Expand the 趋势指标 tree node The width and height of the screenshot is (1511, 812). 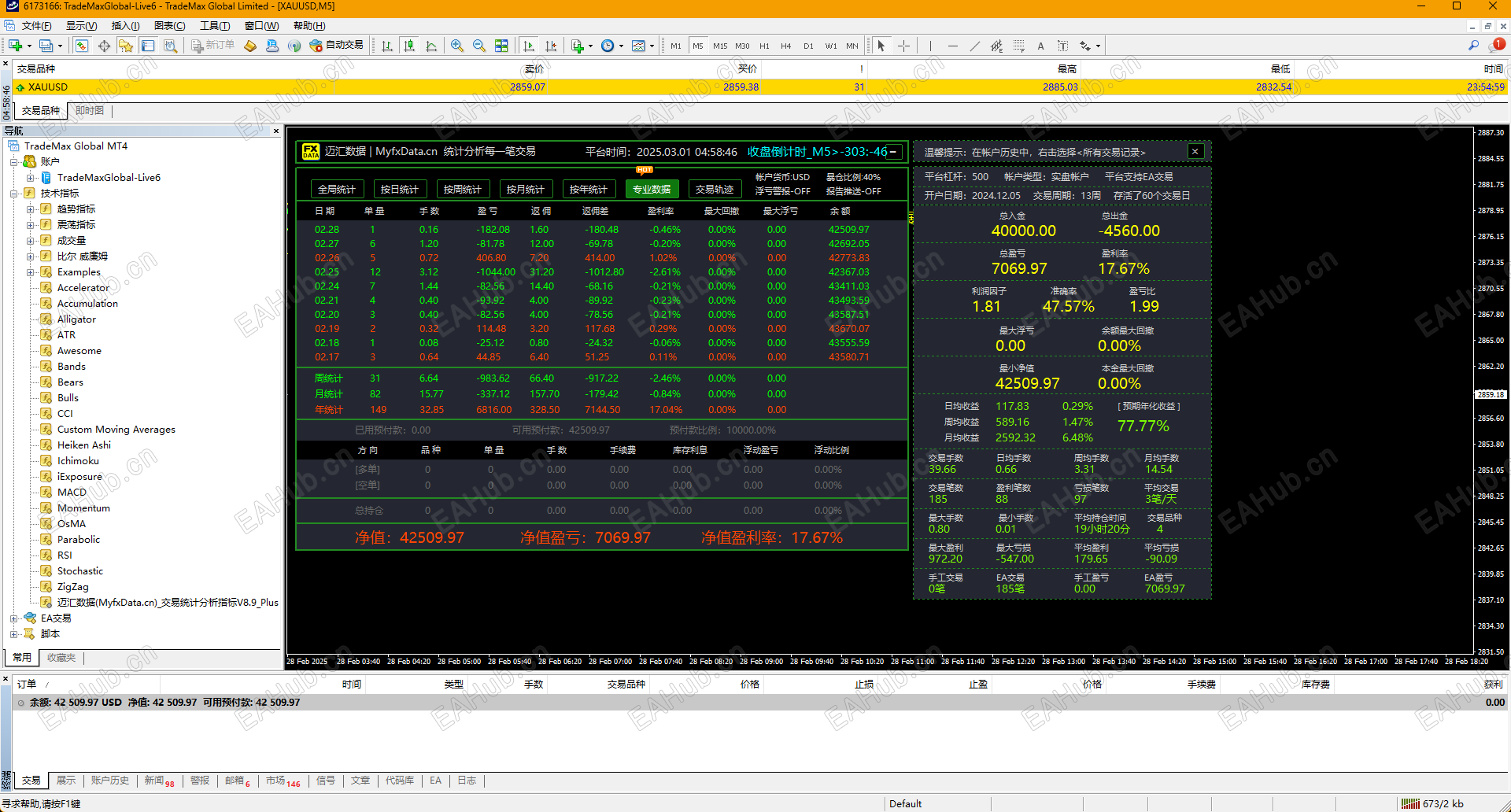point(30,209)
